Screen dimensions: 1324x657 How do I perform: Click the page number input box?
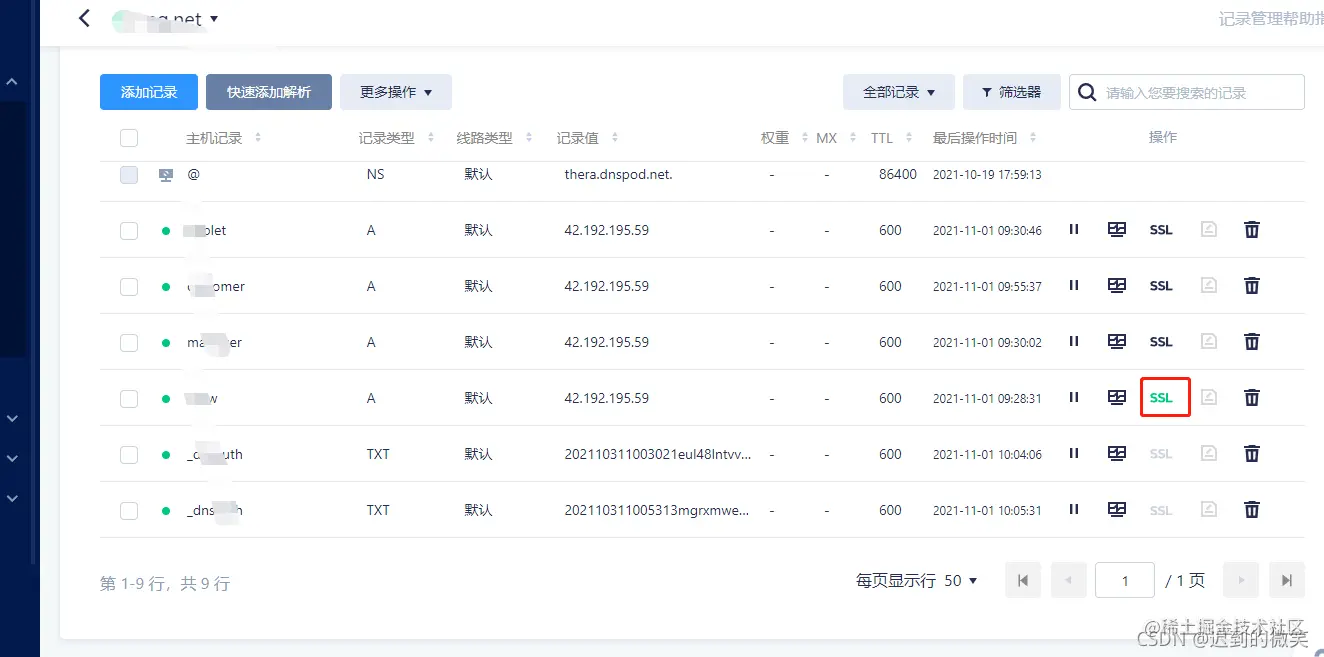(x=1125, y=580)
